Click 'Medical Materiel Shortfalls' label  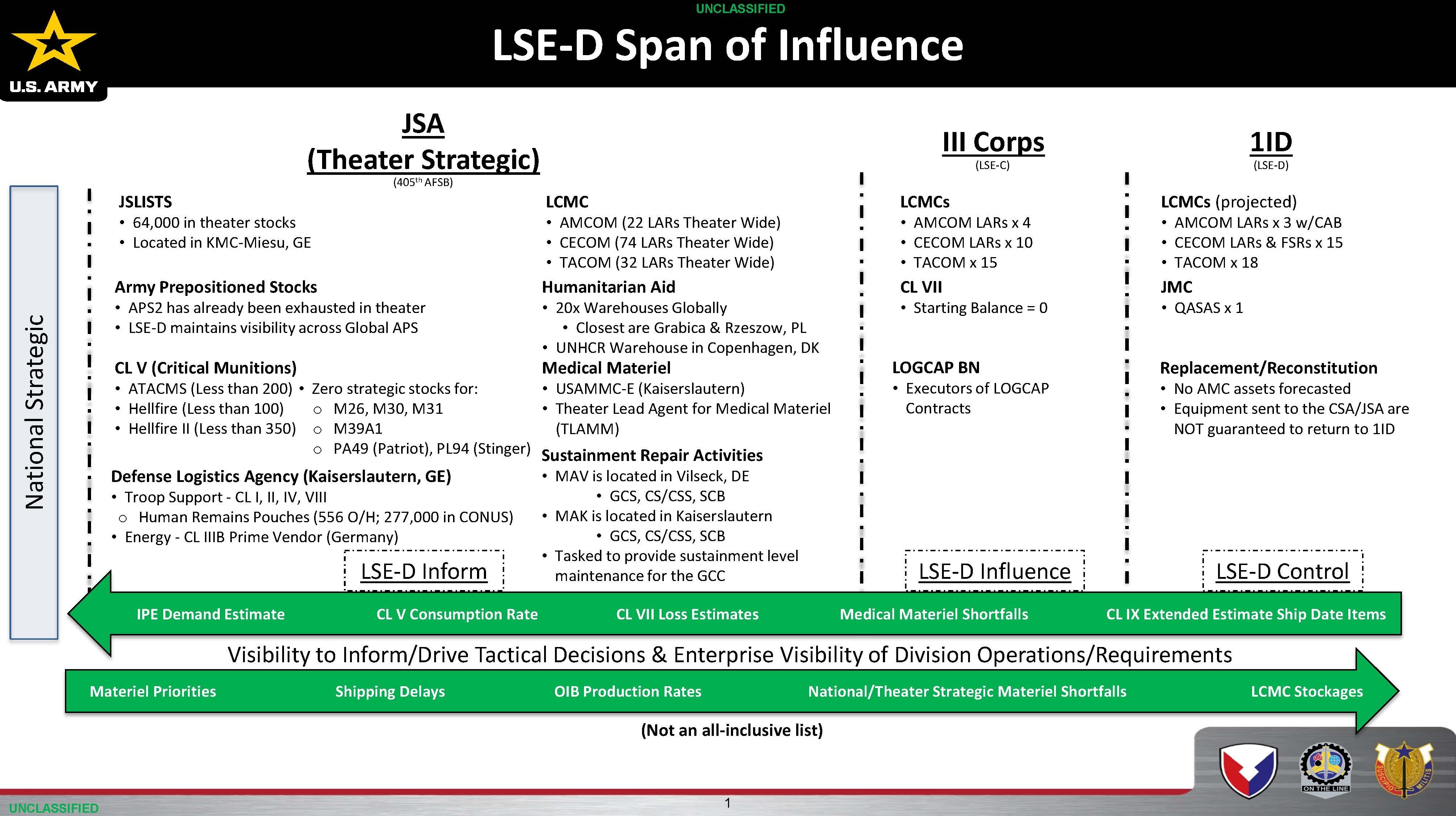coord(934,614)
